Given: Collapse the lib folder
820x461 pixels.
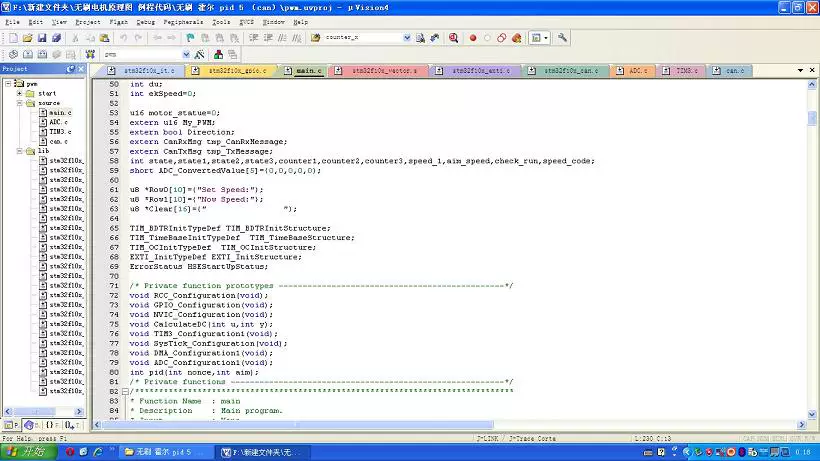Looking at the screenshot, I should tap(19, 151).
